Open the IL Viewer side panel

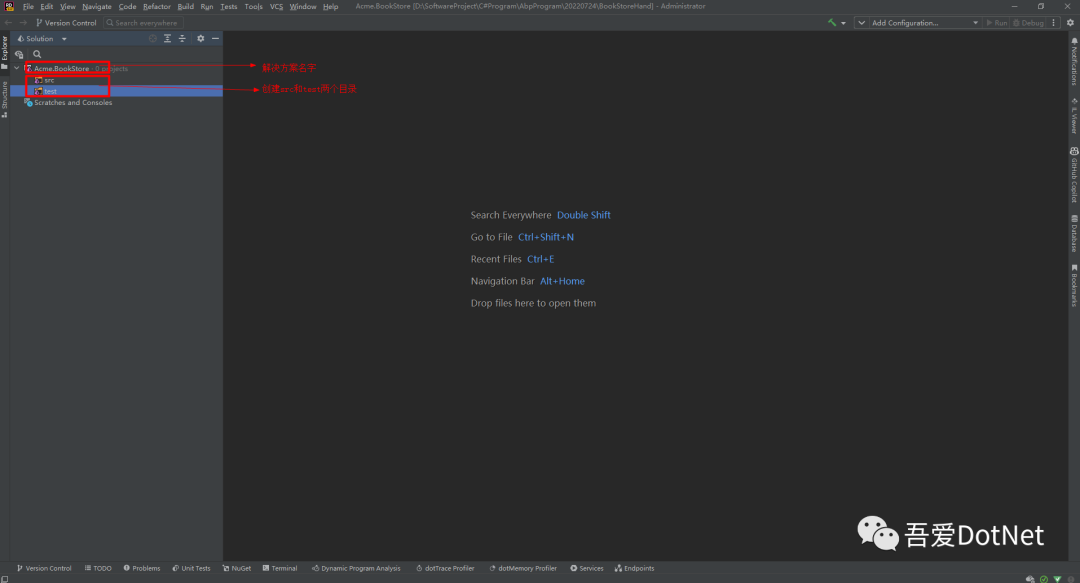click(x=1074, y=115)
